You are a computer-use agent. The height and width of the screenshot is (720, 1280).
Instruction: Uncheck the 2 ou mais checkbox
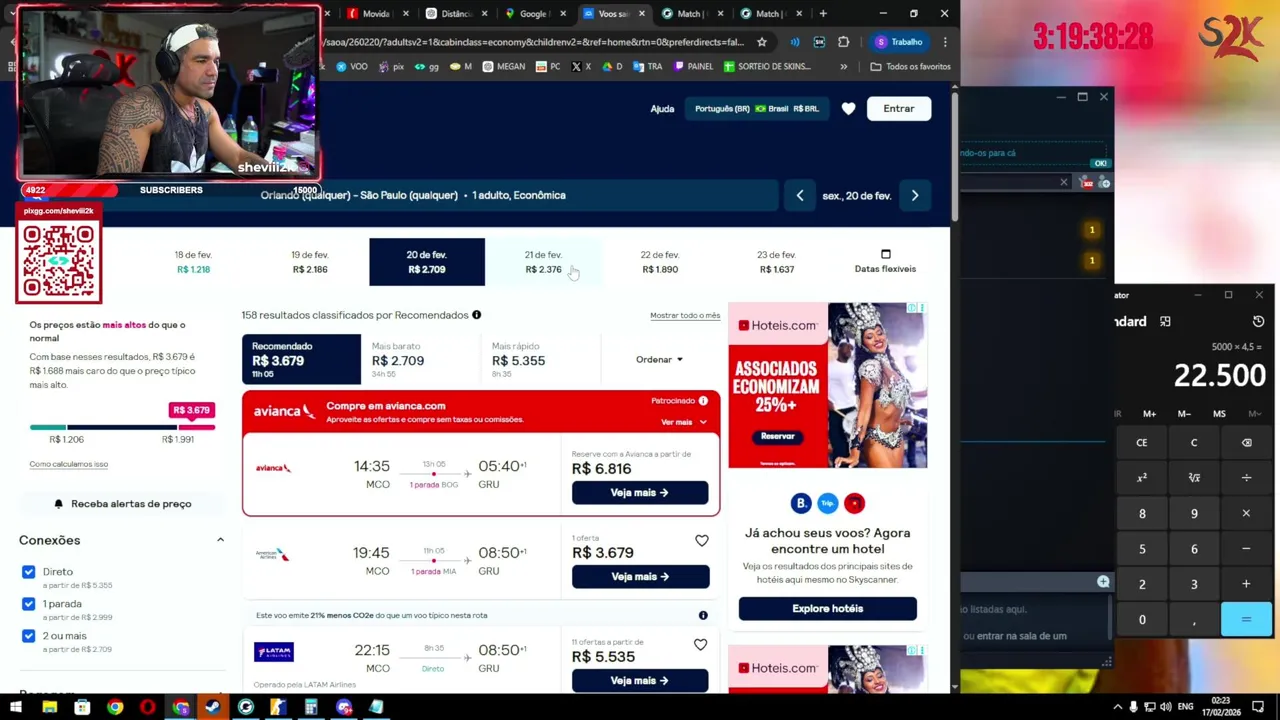(28, 636)
